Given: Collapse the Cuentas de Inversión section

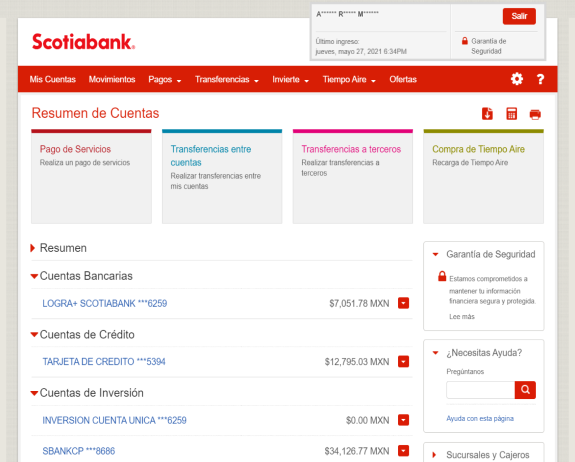Looking at the screenshot, I should [34, 393].
